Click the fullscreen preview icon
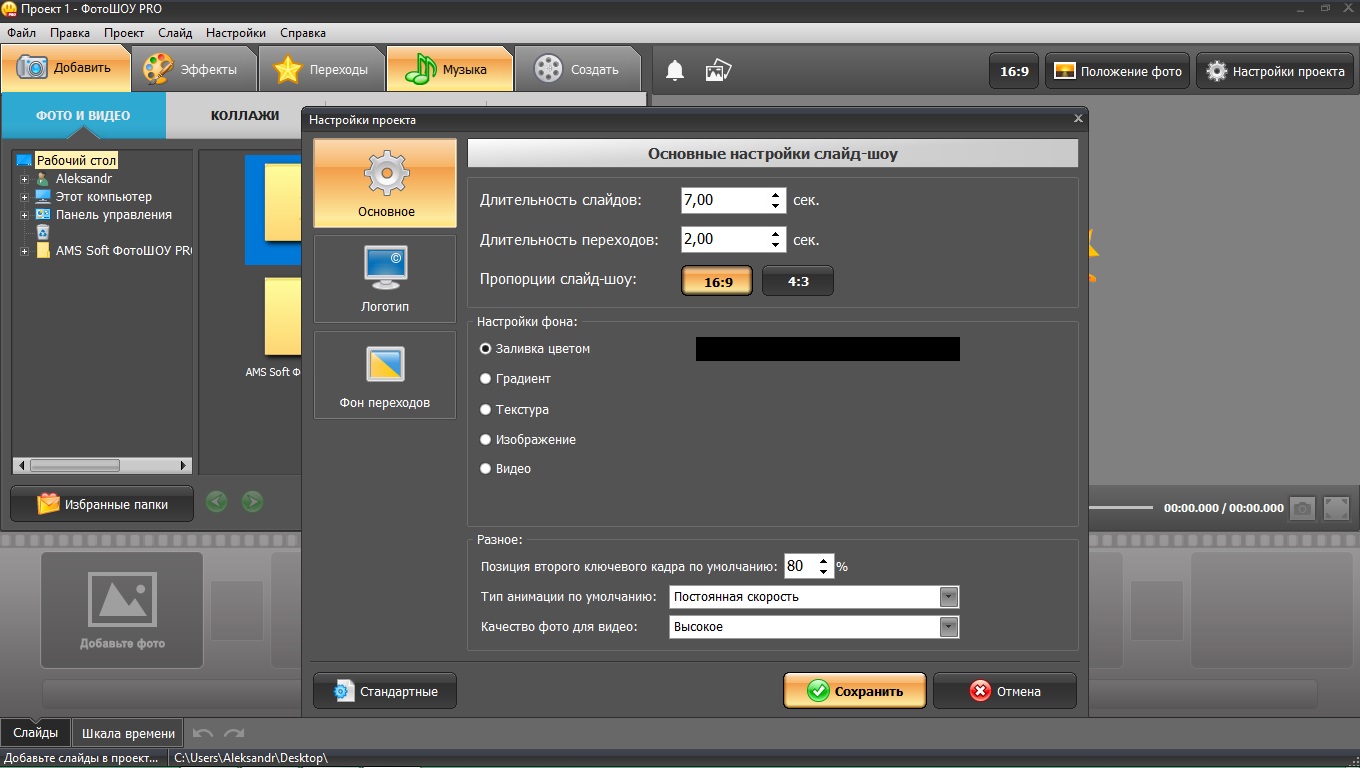 [1336, 508]
